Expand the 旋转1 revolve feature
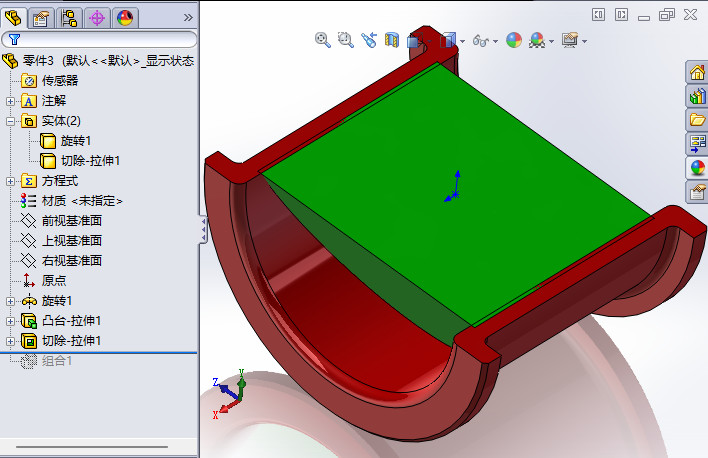 click(x=10, y=301)
